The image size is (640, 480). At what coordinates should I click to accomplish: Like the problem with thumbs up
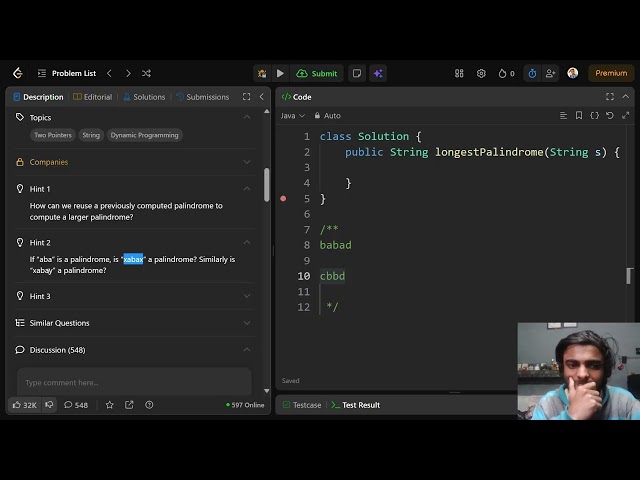coord(24,405)
